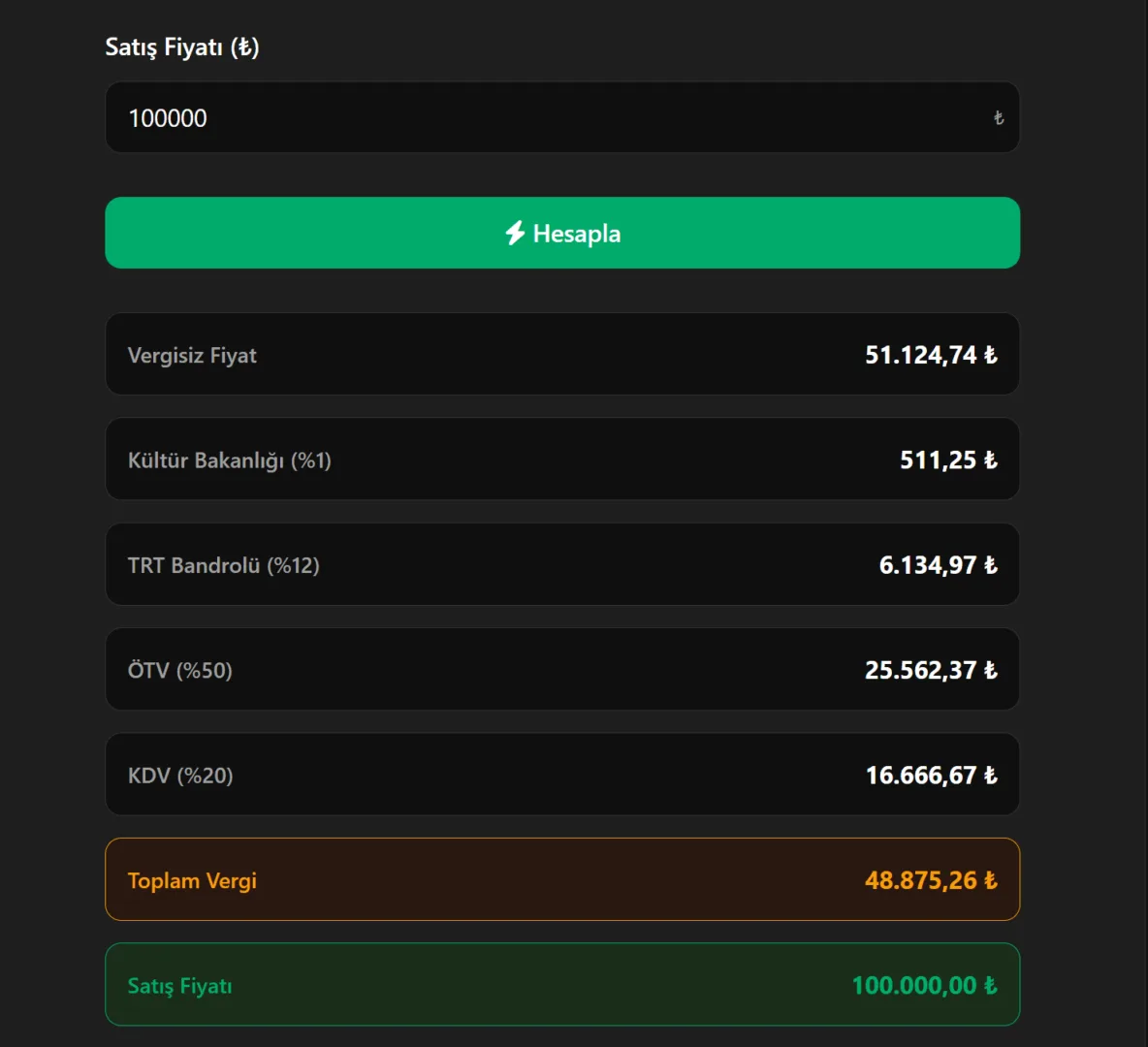
Task: Select the orange Toplam Vergi label
Action: click(x=192, y=881)
